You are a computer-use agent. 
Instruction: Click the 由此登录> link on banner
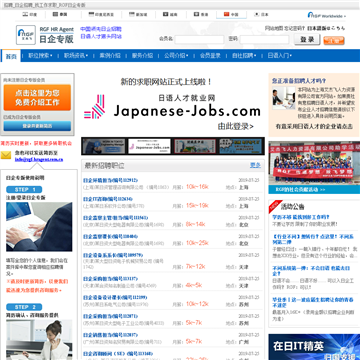tap(235, 127)
